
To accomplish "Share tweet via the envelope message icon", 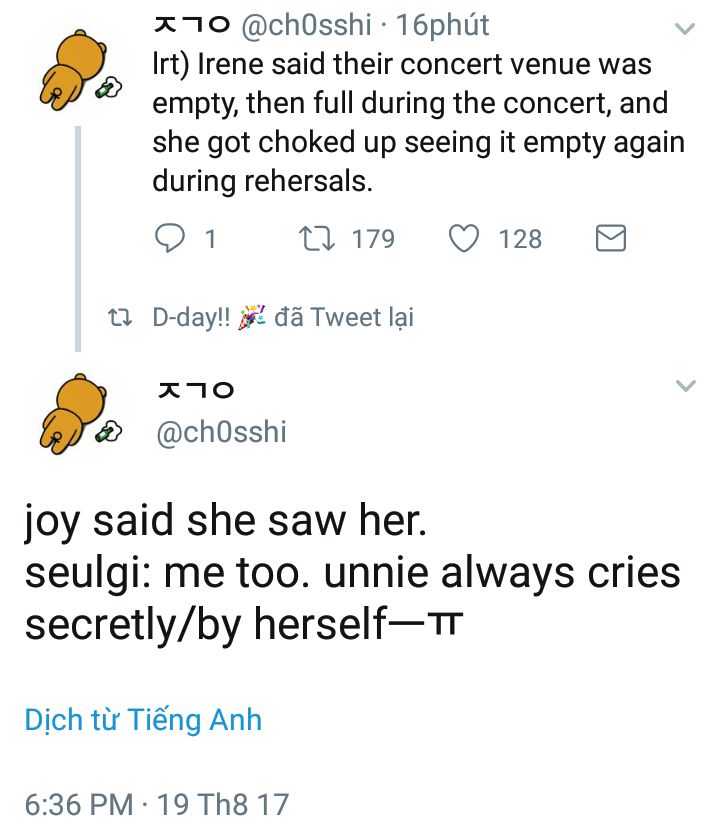I will pyautogui.click(x=610, y=239).
